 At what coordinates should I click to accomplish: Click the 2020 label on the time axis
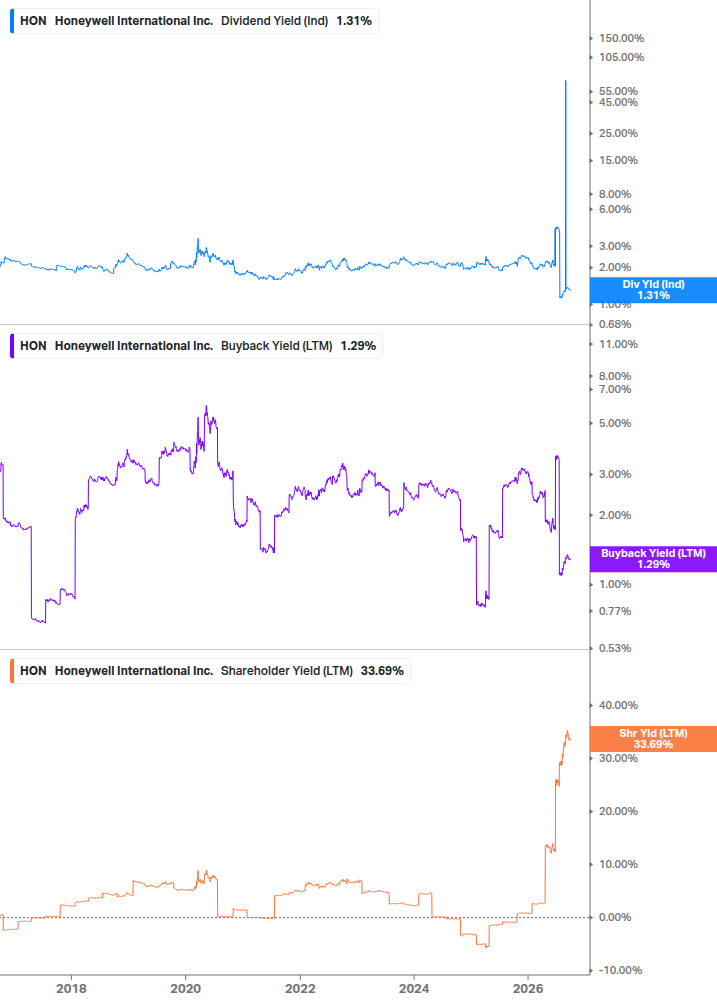tap(185, 988)
